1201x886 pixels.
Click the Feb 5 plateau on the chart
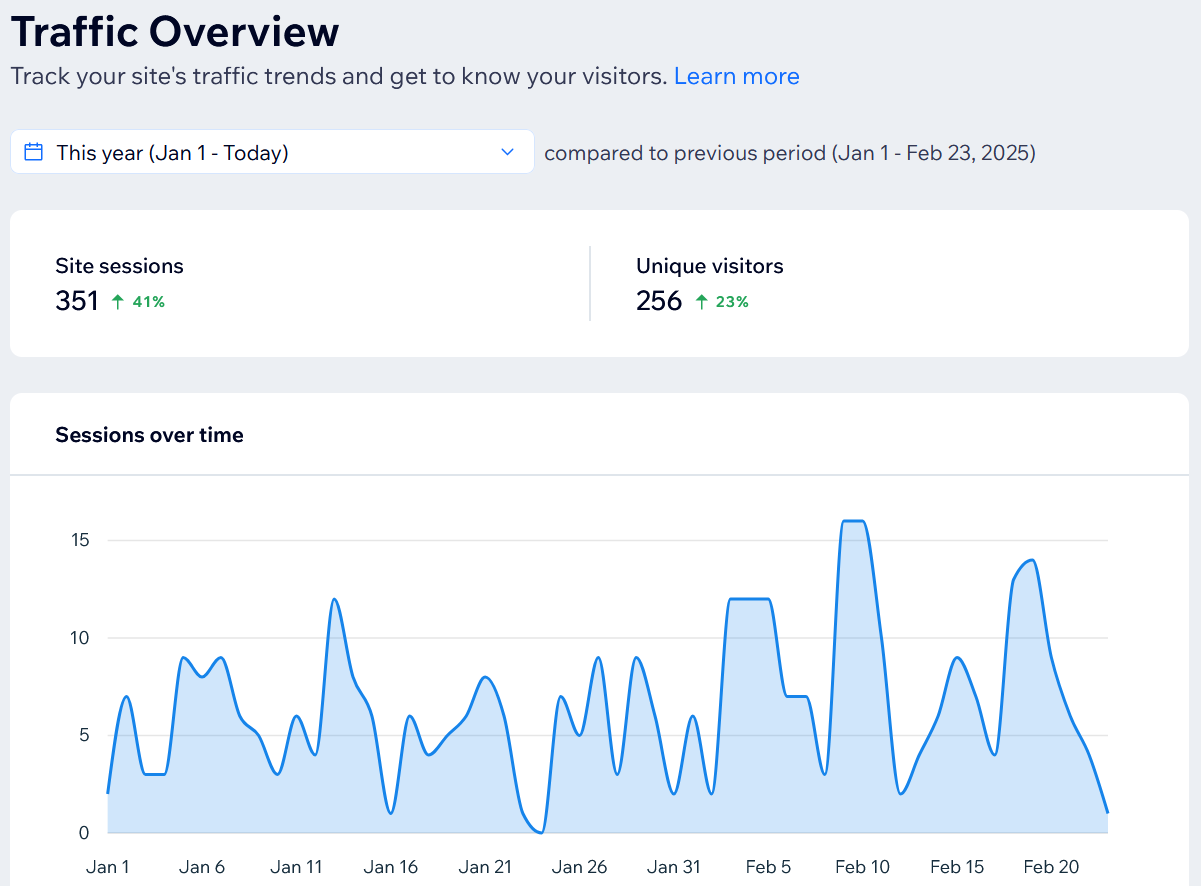coord(750,600)
